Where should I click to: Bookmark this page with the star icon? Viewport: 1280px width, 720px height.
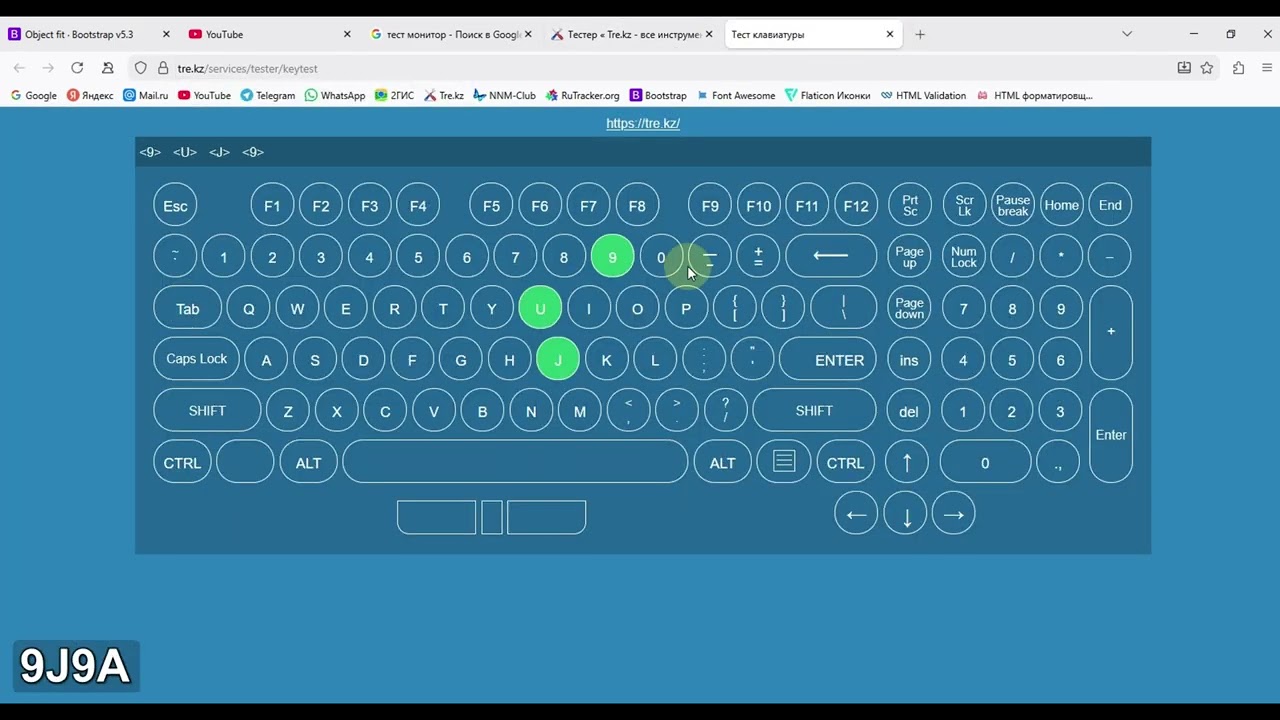(x=1207, y=68)
